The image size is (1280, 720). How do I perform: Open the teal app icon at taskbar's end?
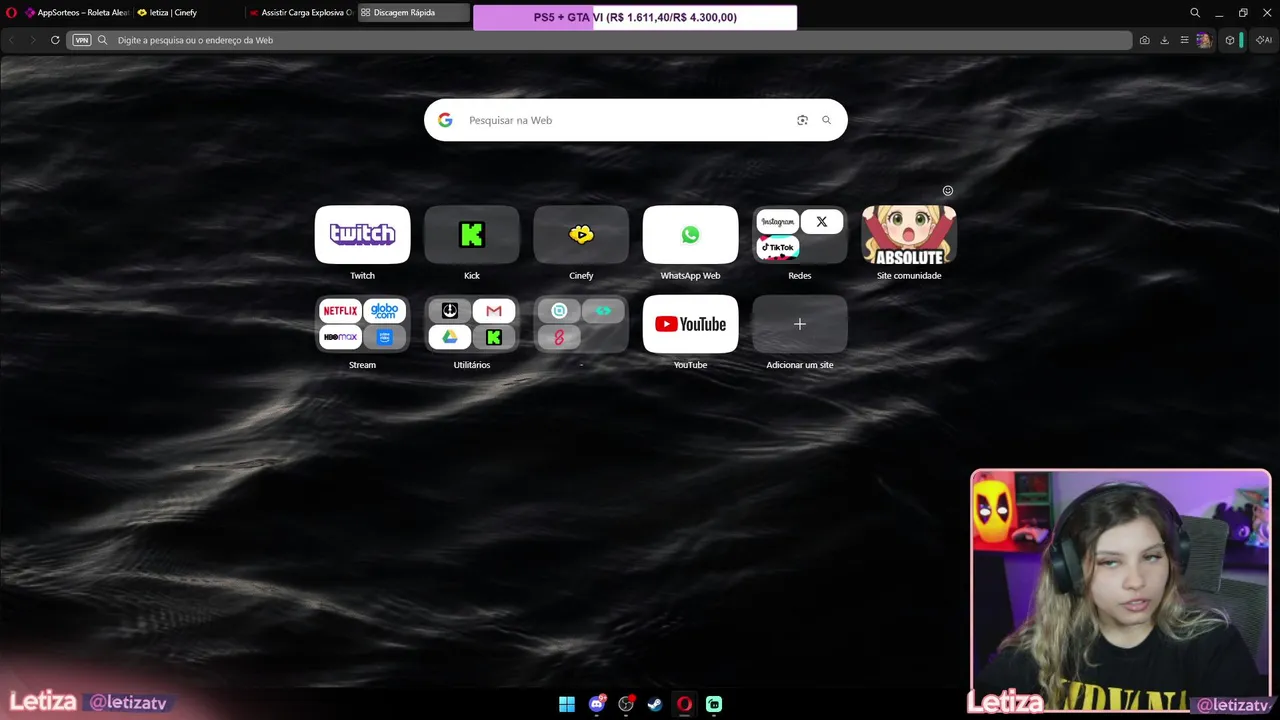pos(714,704)
